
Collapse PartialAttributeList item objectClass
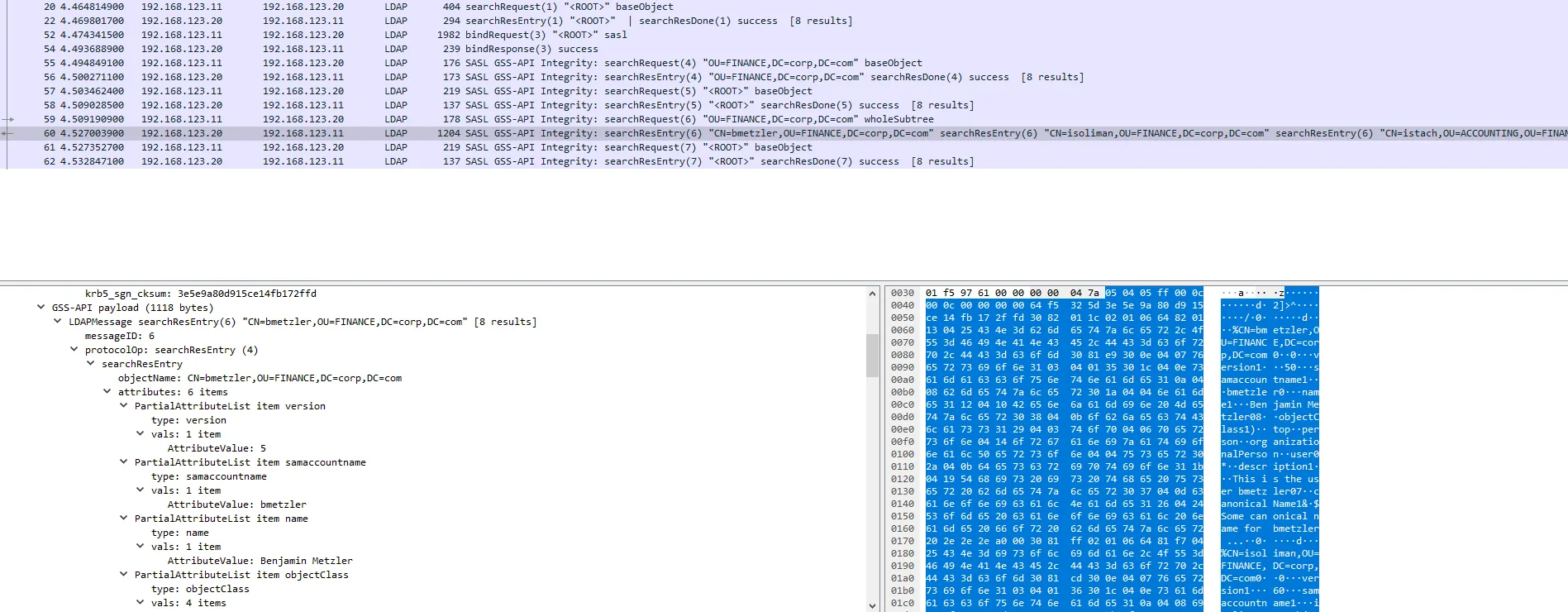click(124, 575)
